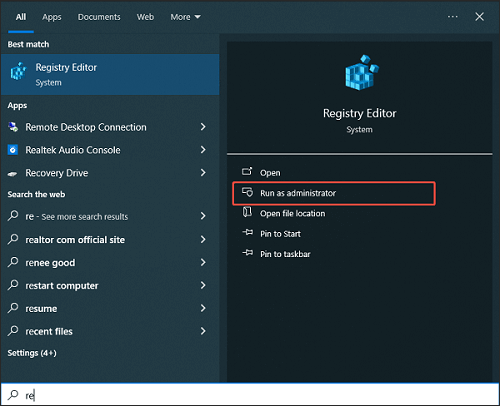Click magnifier icon beside 'renee good'
Viewport: 500px width, 406px height.
[x=13, y=262]
